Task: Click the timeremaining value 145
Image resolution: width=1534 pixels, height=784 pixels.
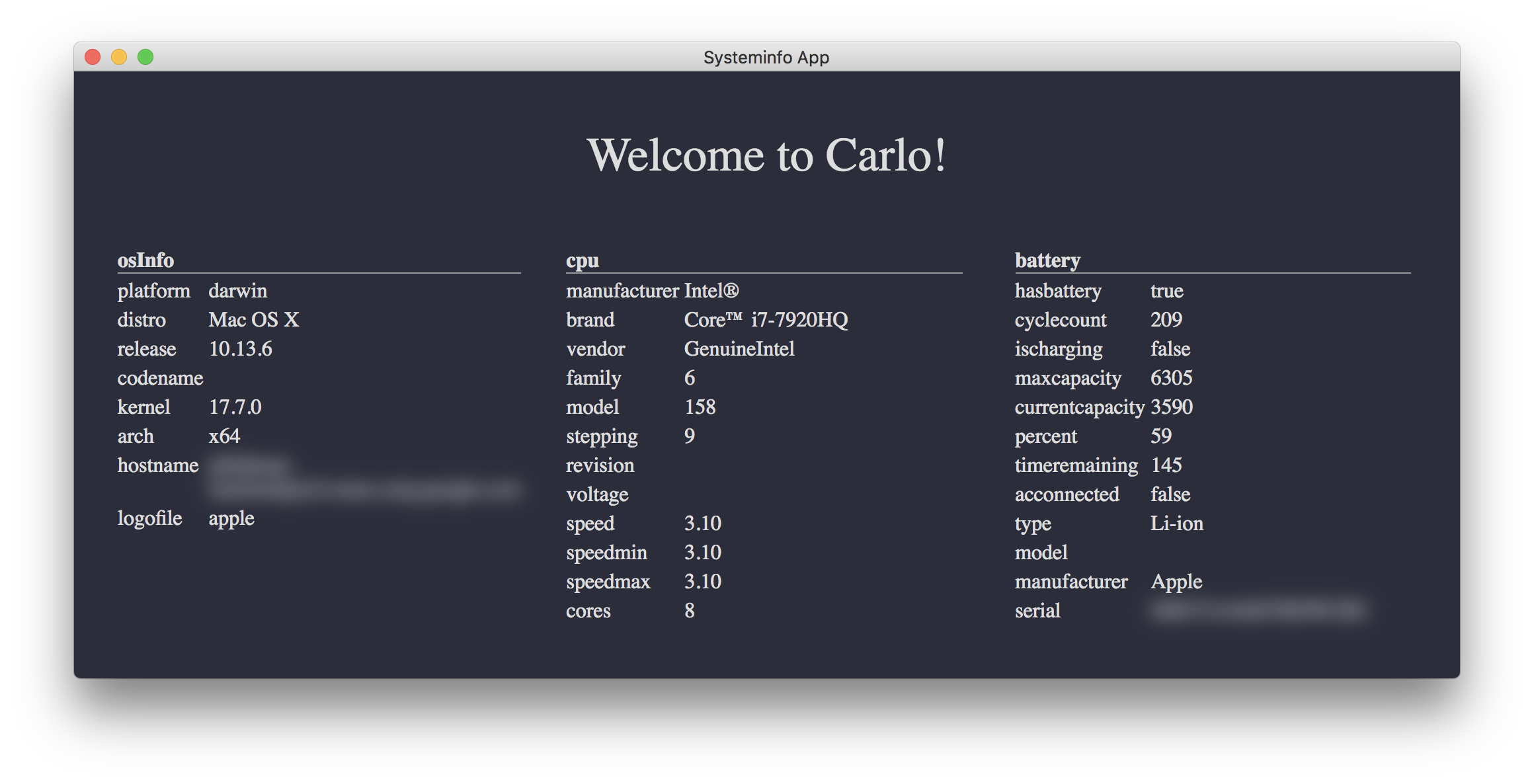Action: click(x=1166, y=465)
